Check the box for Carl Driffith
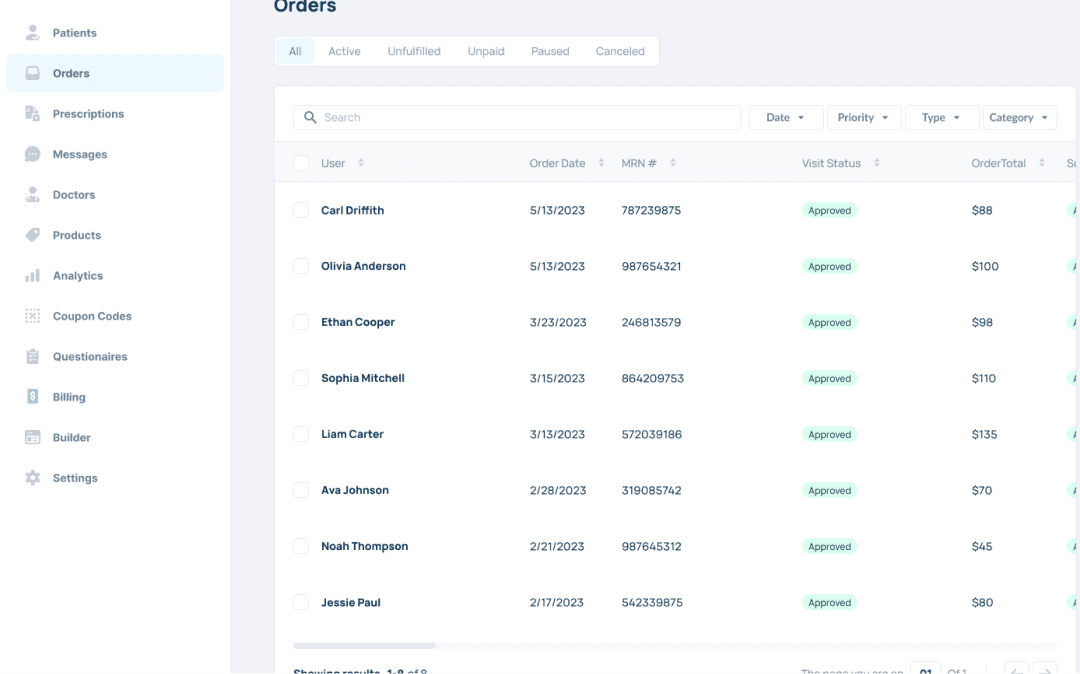This screenshot has width=1080, height=674. point(301,210)
